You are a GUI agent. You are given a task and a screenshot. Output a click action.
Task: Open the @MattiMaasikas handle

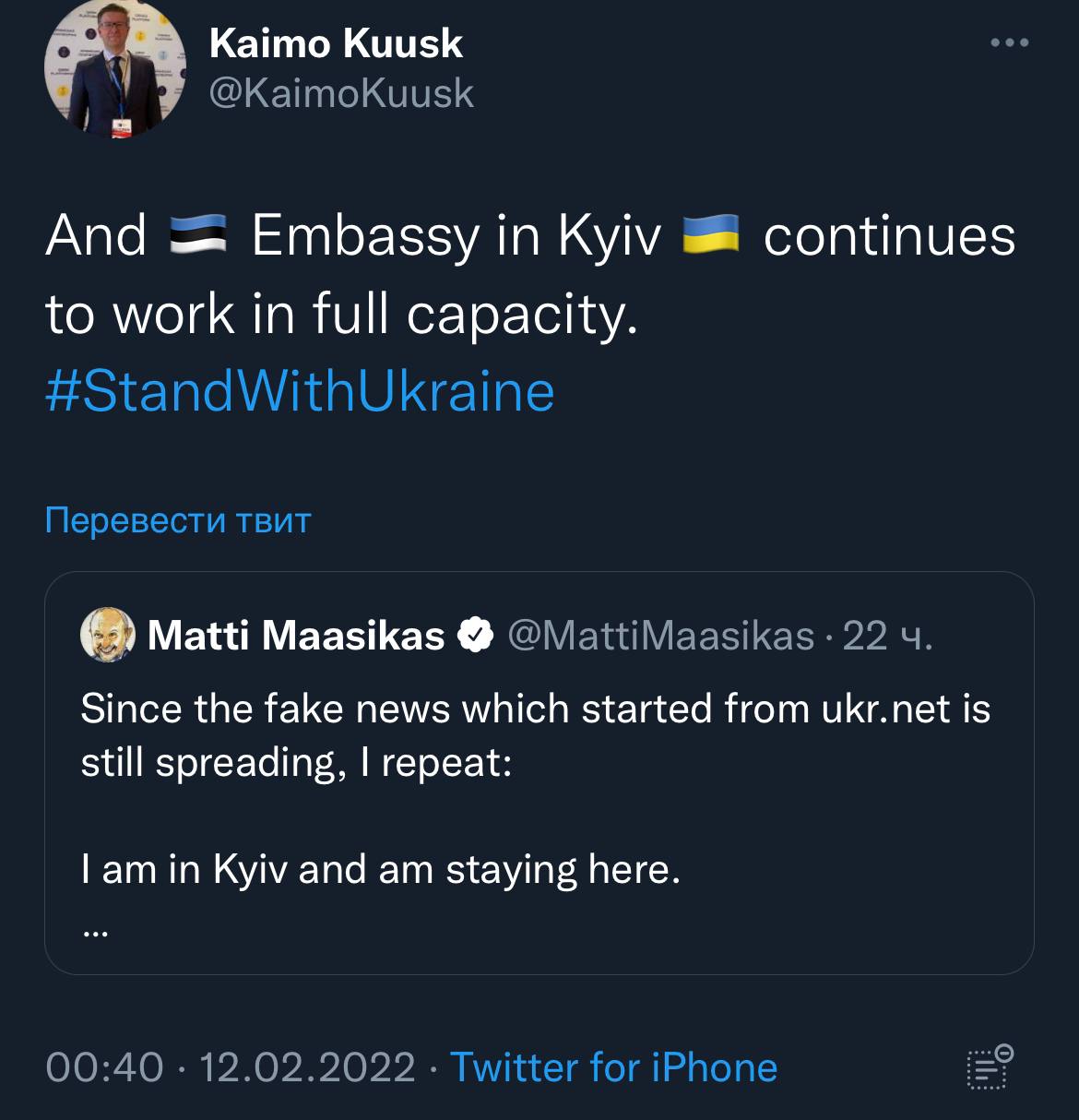click(661, 635)
